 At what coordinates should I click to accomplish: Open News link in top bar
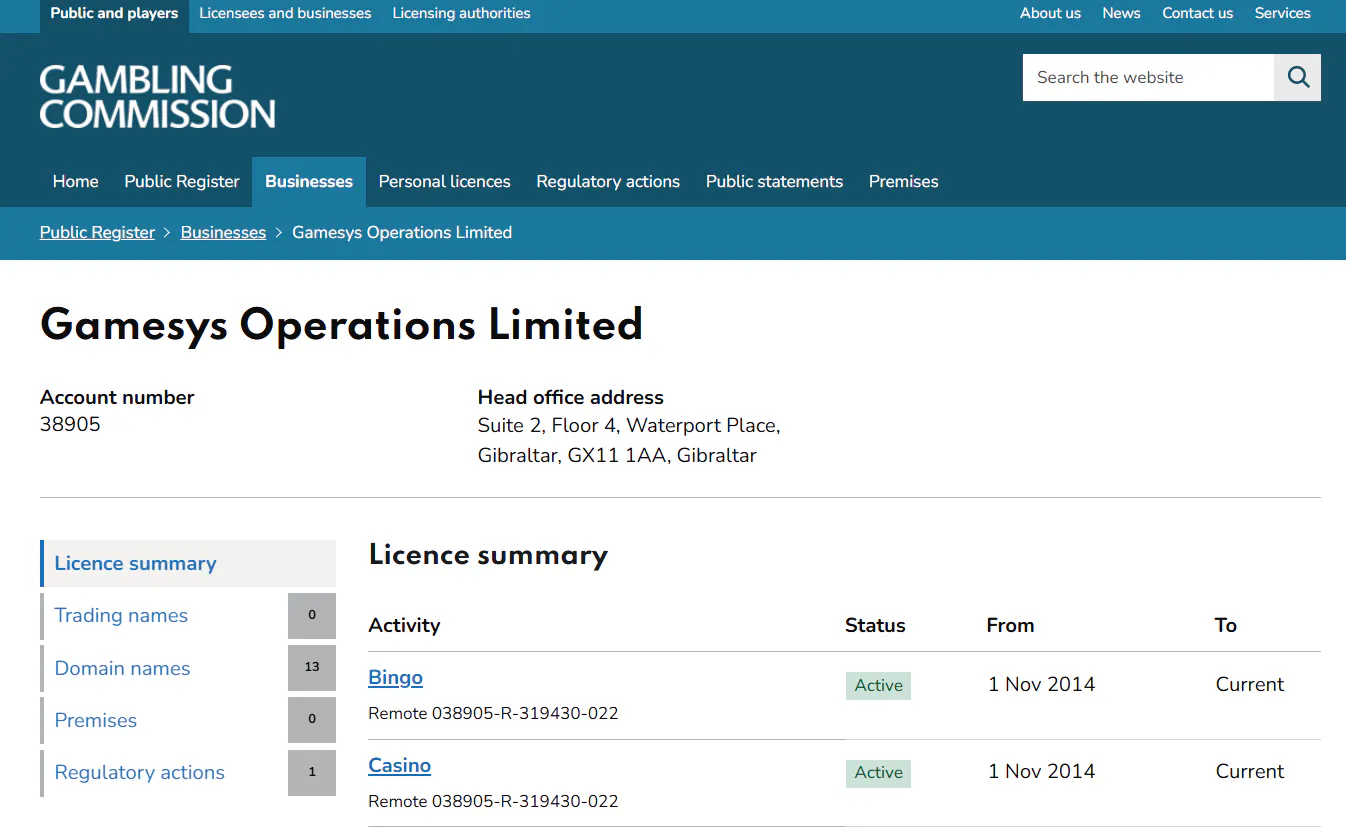click(1121, 14)
